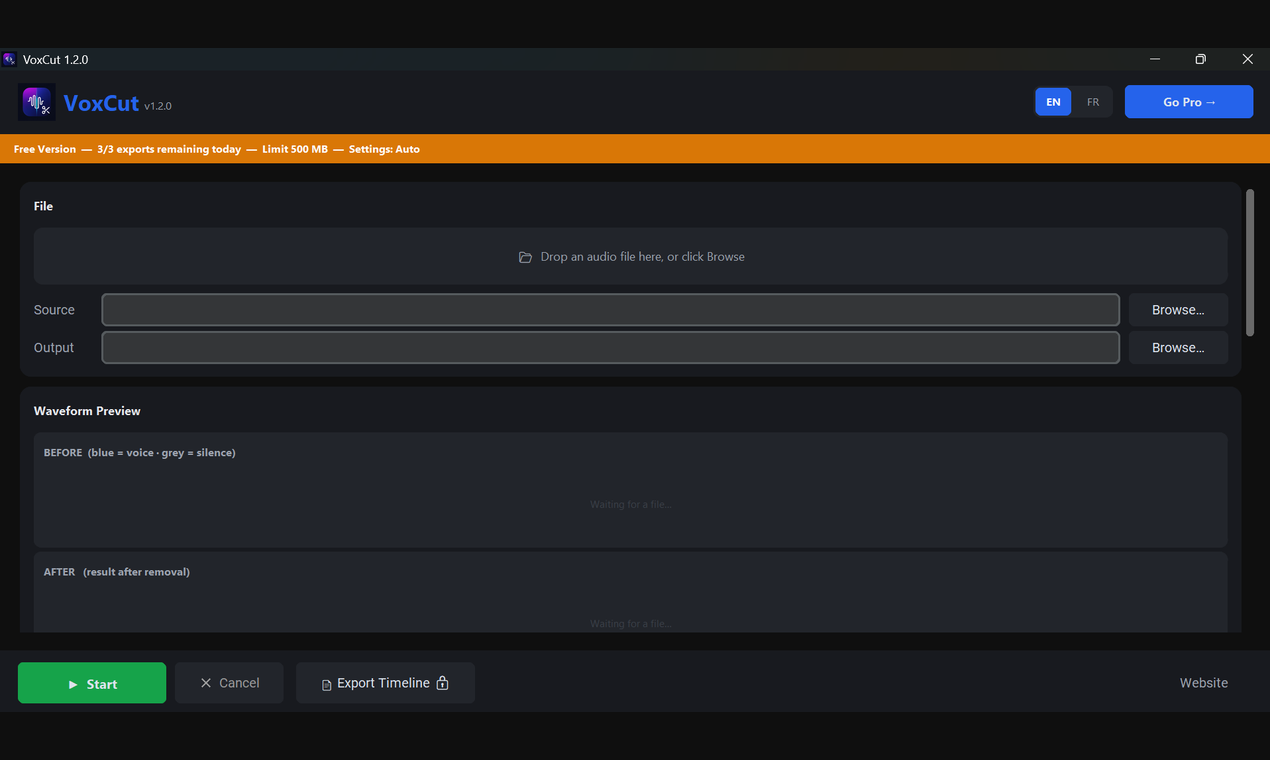This screenshot has width=1270, height=760.
Task: Close the VoxCut window
Action: coord(1247,59)
